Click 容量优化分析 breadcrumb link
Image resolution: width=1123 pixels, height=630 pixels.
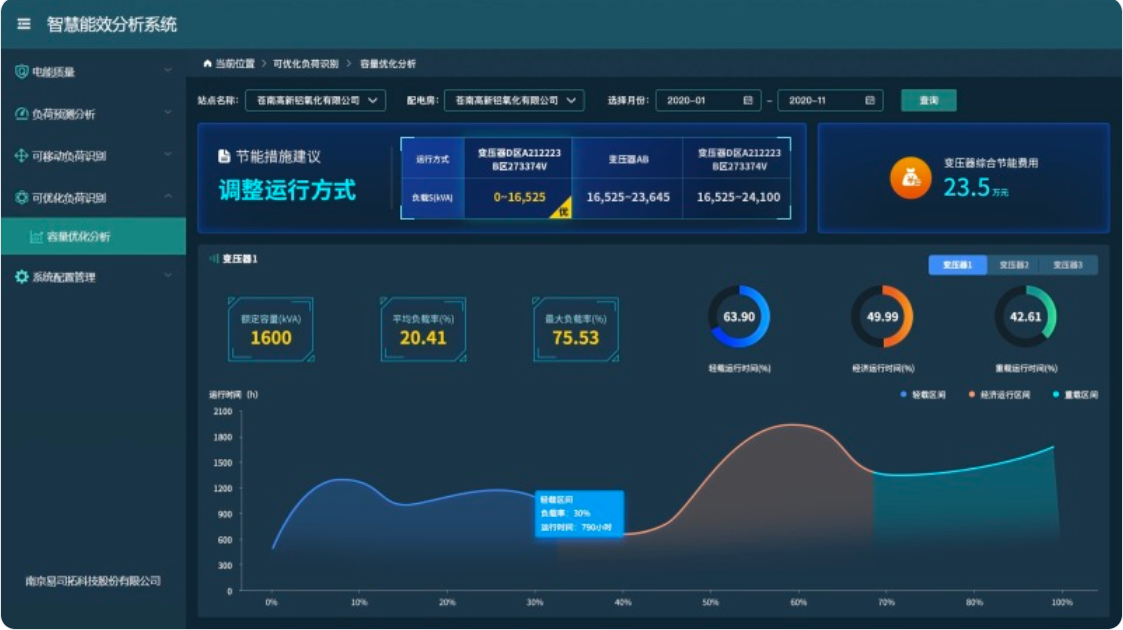click(387, 64)
